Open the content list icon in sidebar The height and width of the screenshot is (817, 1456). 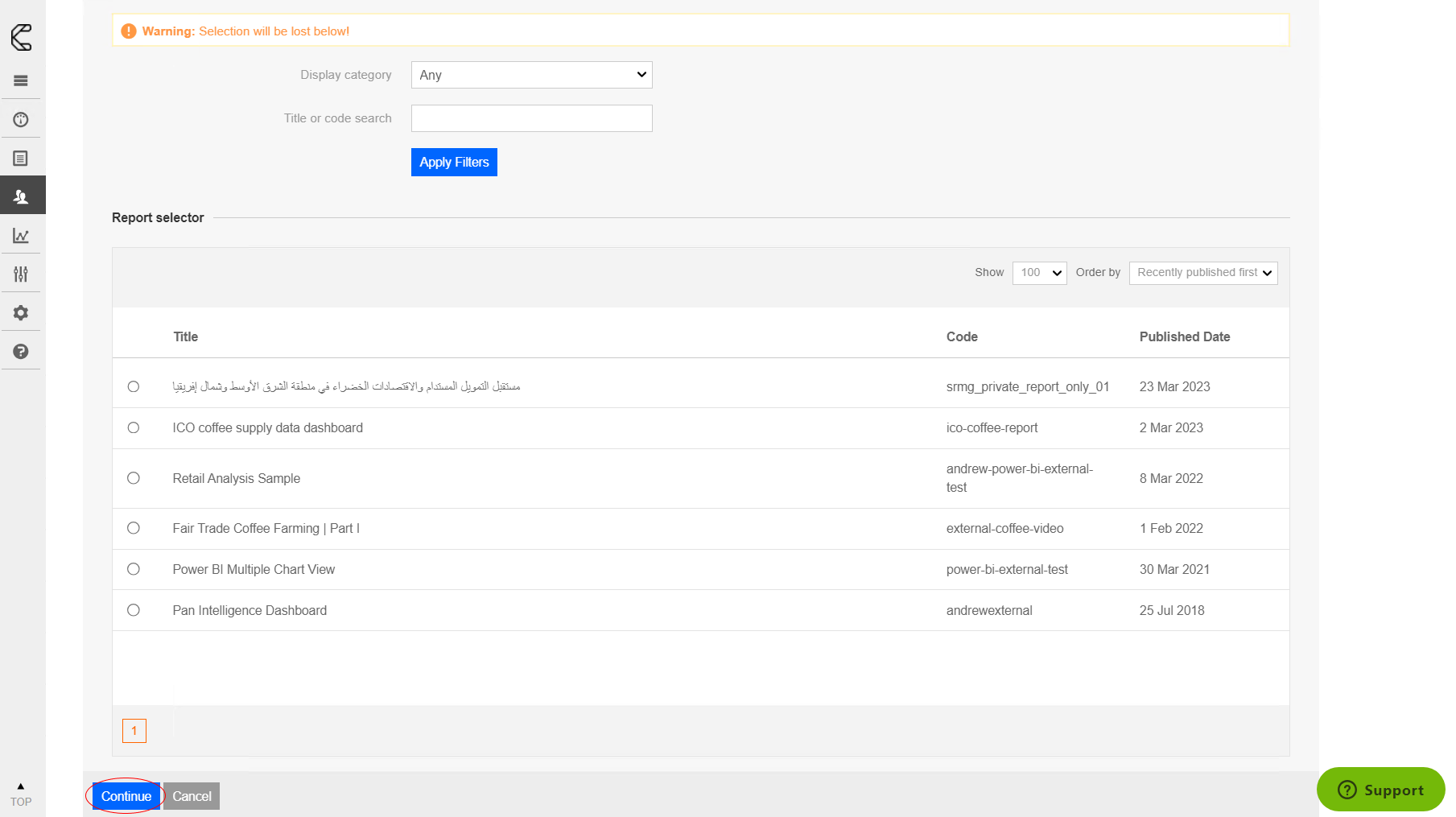[21, 159]
